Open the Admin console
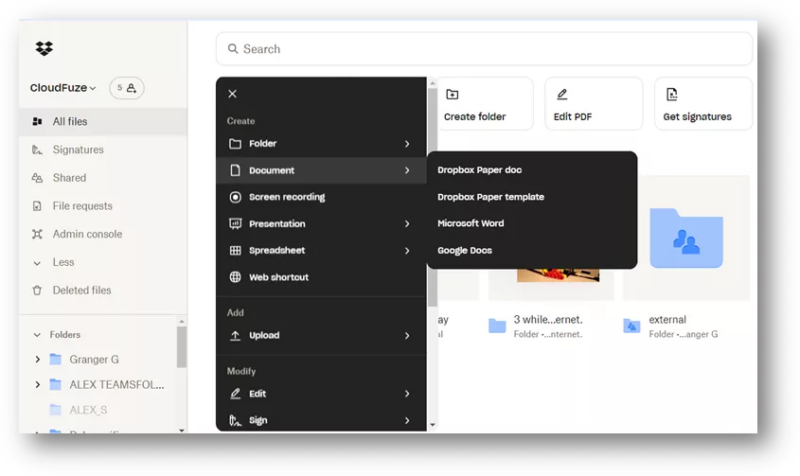 [103, 234]
